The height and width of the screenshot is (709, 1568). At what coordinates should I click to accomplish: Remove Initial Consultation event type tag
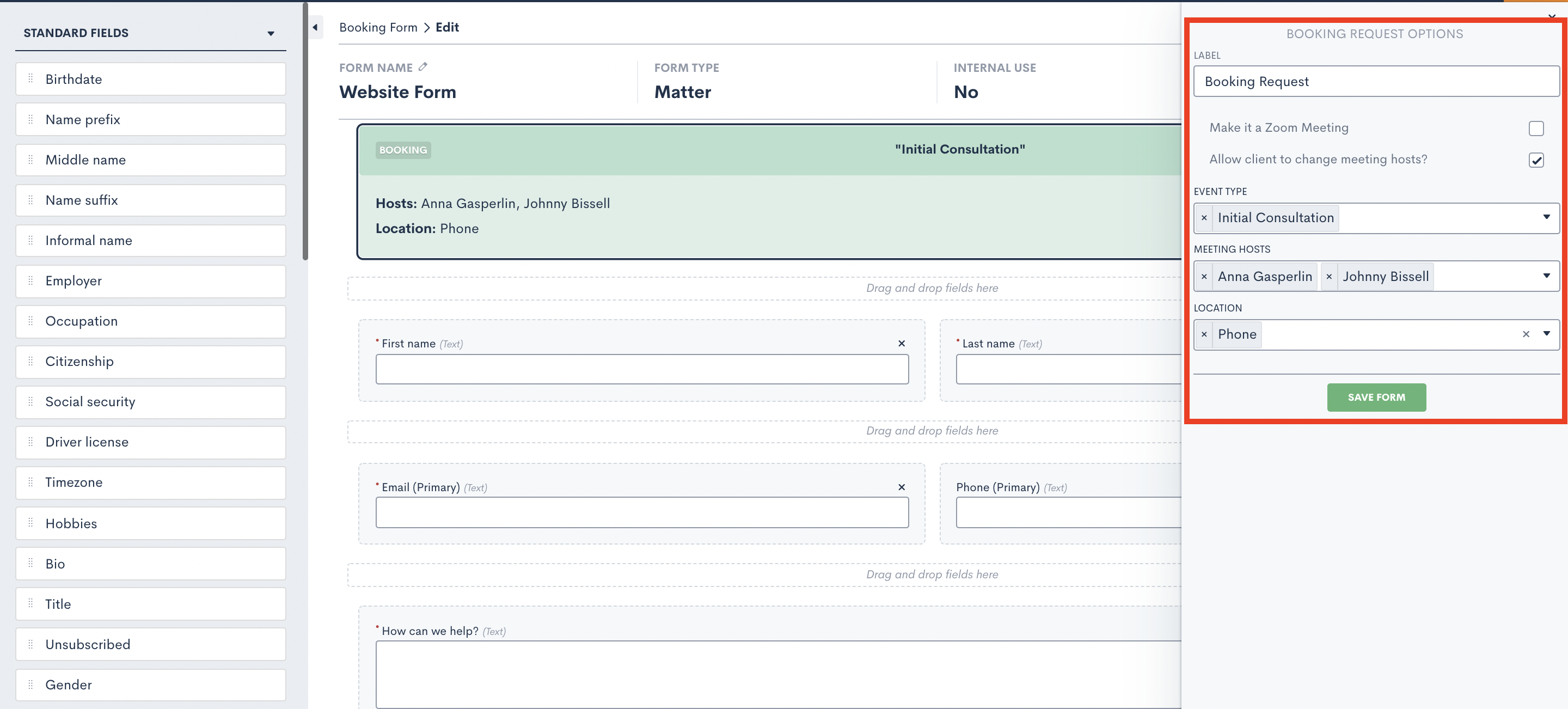pos(1204,218)
